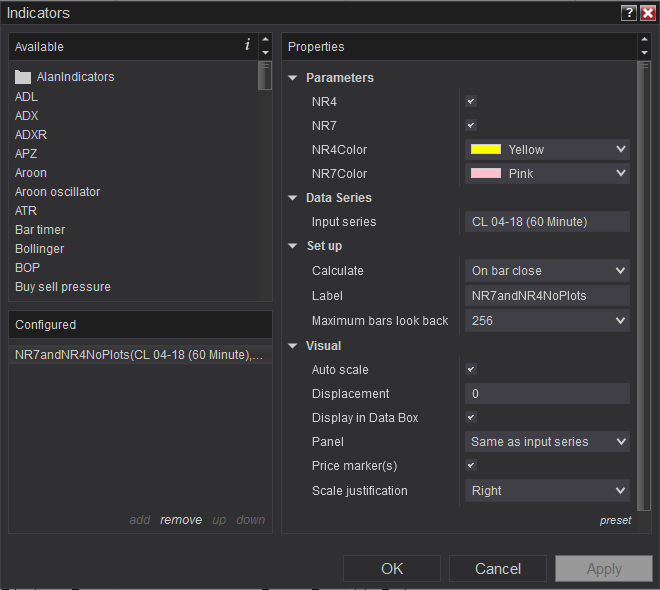
Task: Click the help question mark icon
Action: click(628, 13)
